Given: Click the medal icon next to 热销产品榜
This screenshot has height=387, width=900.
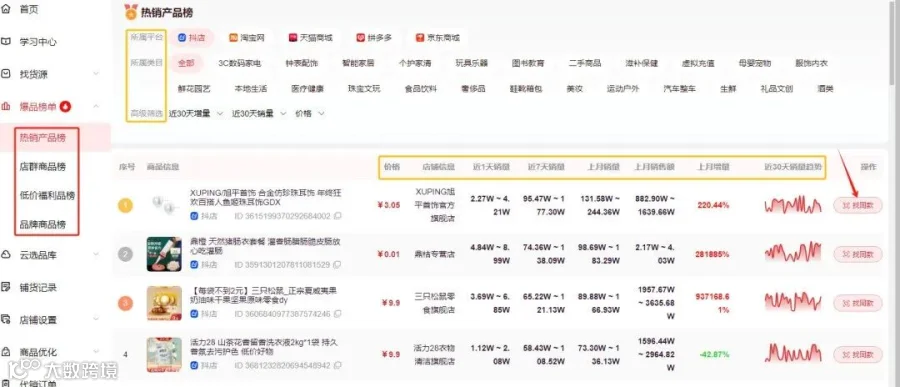Looking at the screenshot, I should 131,11.
